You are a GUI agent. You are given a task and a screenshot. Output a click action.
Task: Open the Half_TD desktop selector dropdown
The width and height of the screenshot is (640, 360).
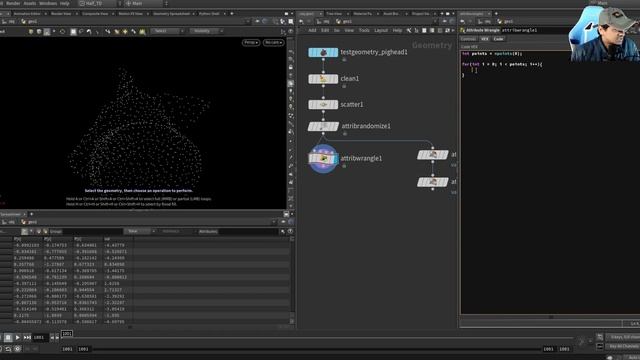99,3
